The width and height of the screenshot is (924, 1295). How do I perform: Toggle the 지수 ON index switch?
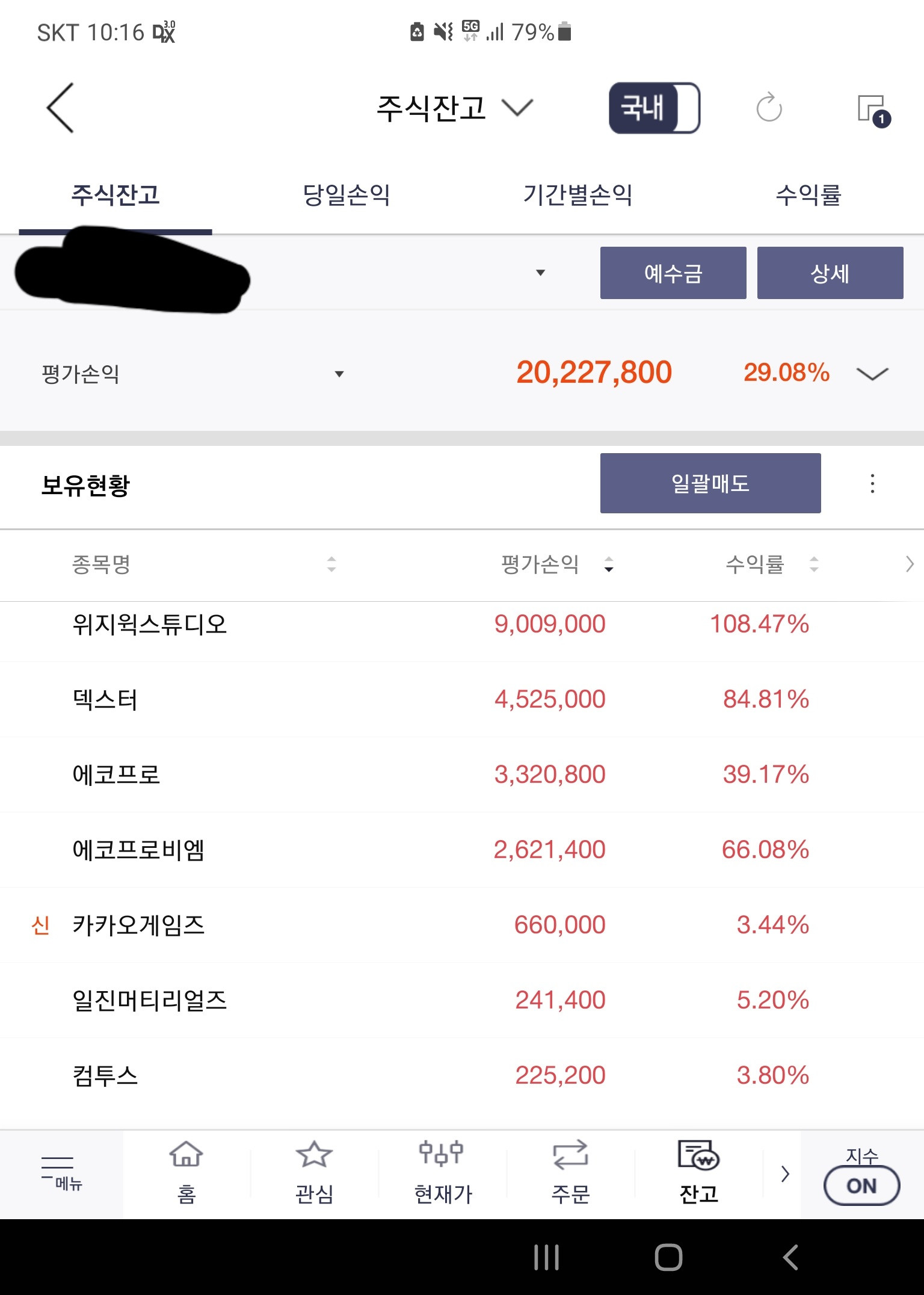coord(861,1184)
